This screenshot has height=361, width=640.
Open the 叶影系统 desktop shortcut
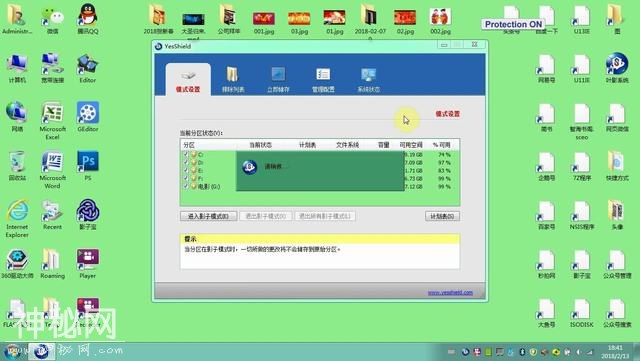(617, 68)
